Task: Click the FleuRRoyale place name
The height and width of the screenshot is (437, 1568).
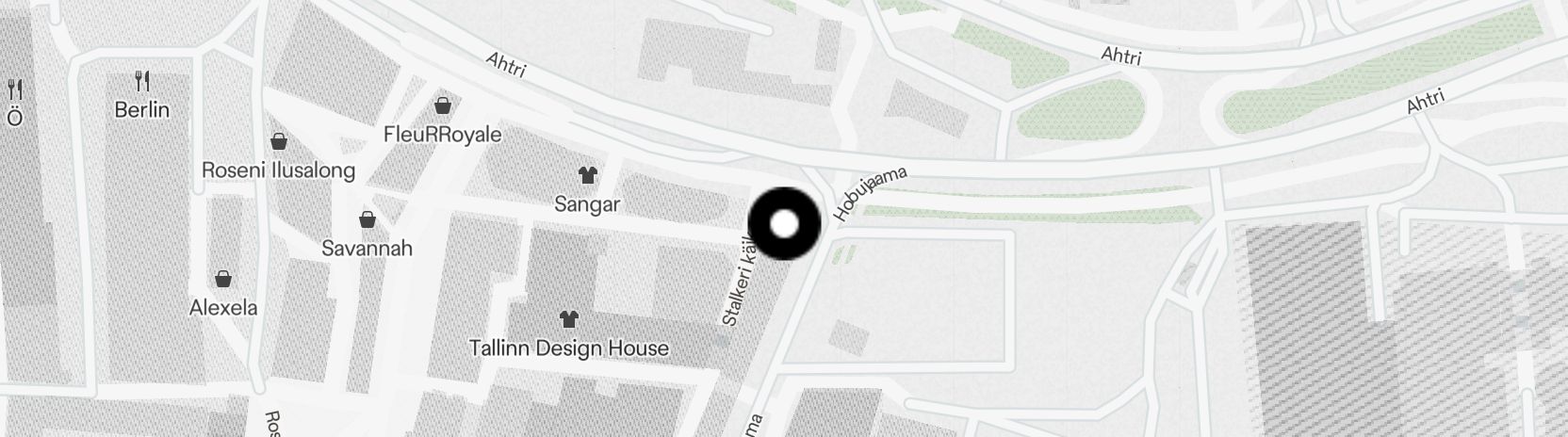Action: click(x=443, y=134)
